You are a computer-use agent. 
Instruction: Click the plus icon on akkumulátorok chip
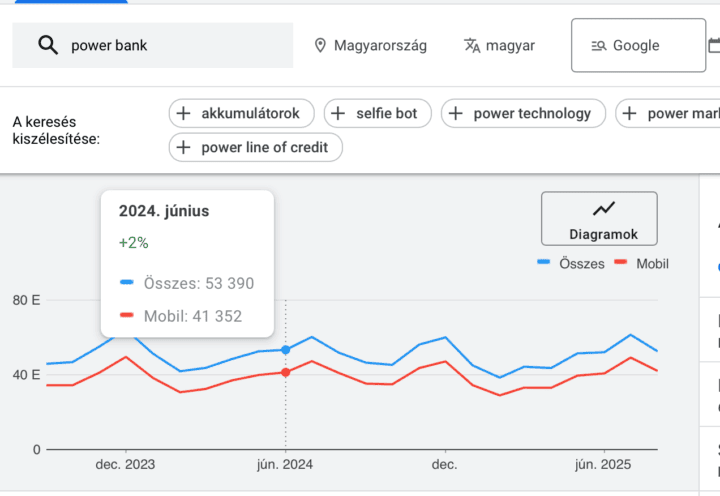point(183,113)
